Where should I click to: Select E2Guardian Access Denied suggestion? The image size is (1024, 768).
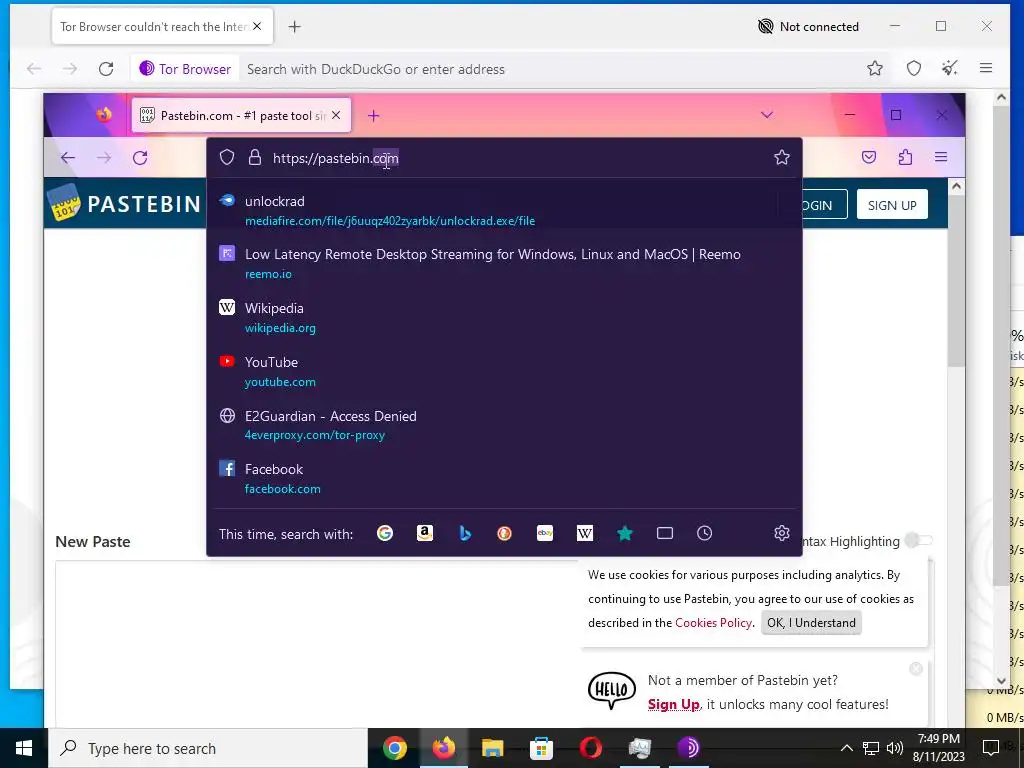[504, 425]
